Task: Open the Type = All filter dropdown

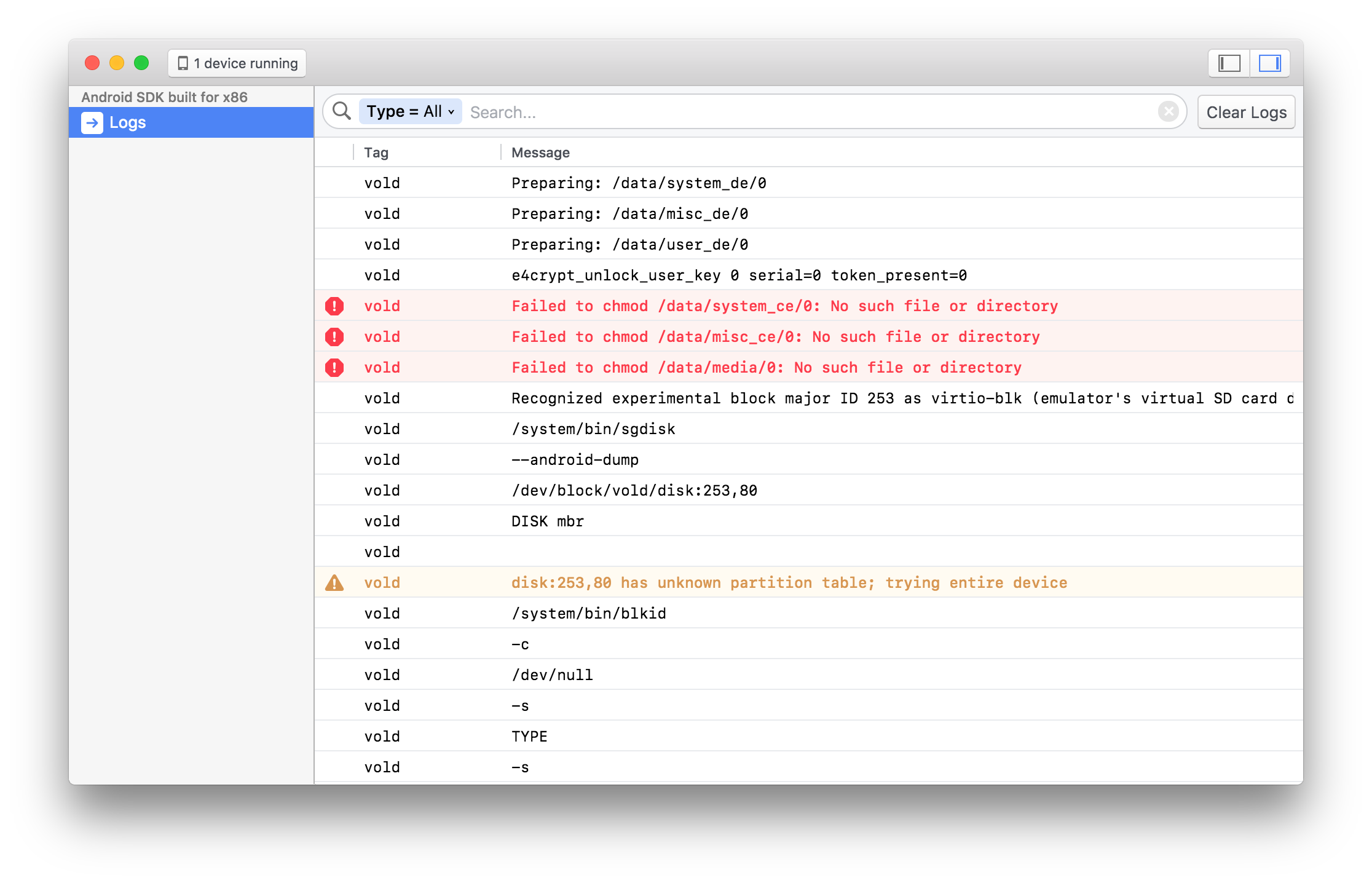Action: tap(409, 111)
